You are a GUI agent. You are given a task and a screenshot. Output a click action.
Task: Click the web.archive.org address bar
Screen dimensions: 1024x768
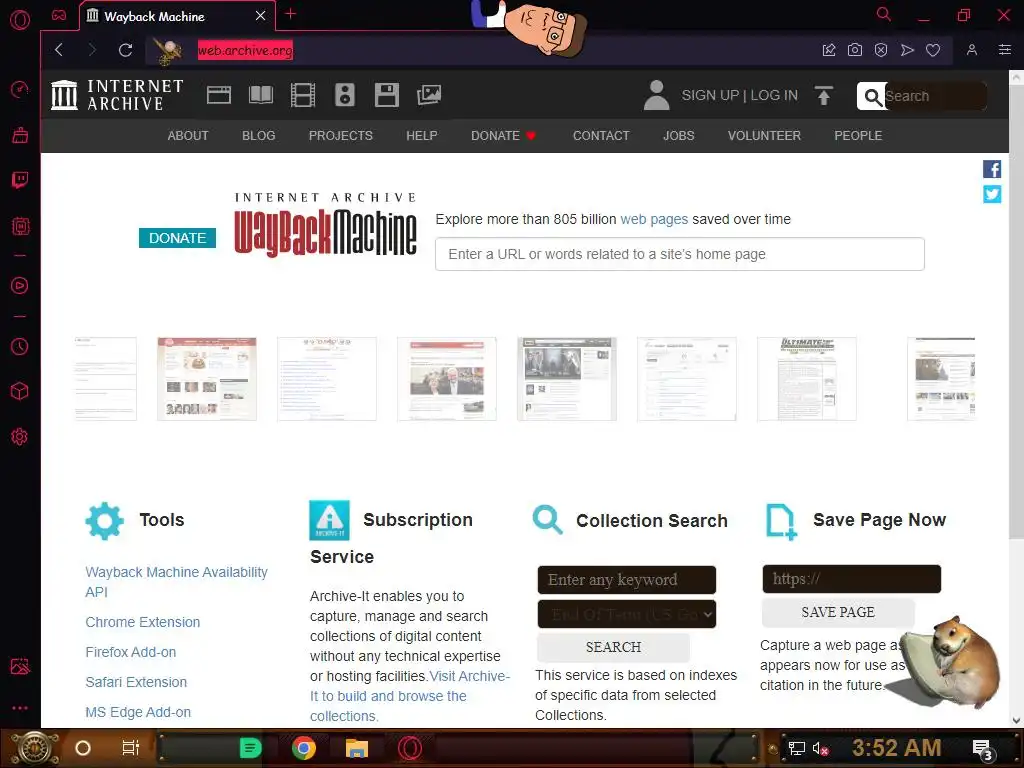tap(245, 50)
